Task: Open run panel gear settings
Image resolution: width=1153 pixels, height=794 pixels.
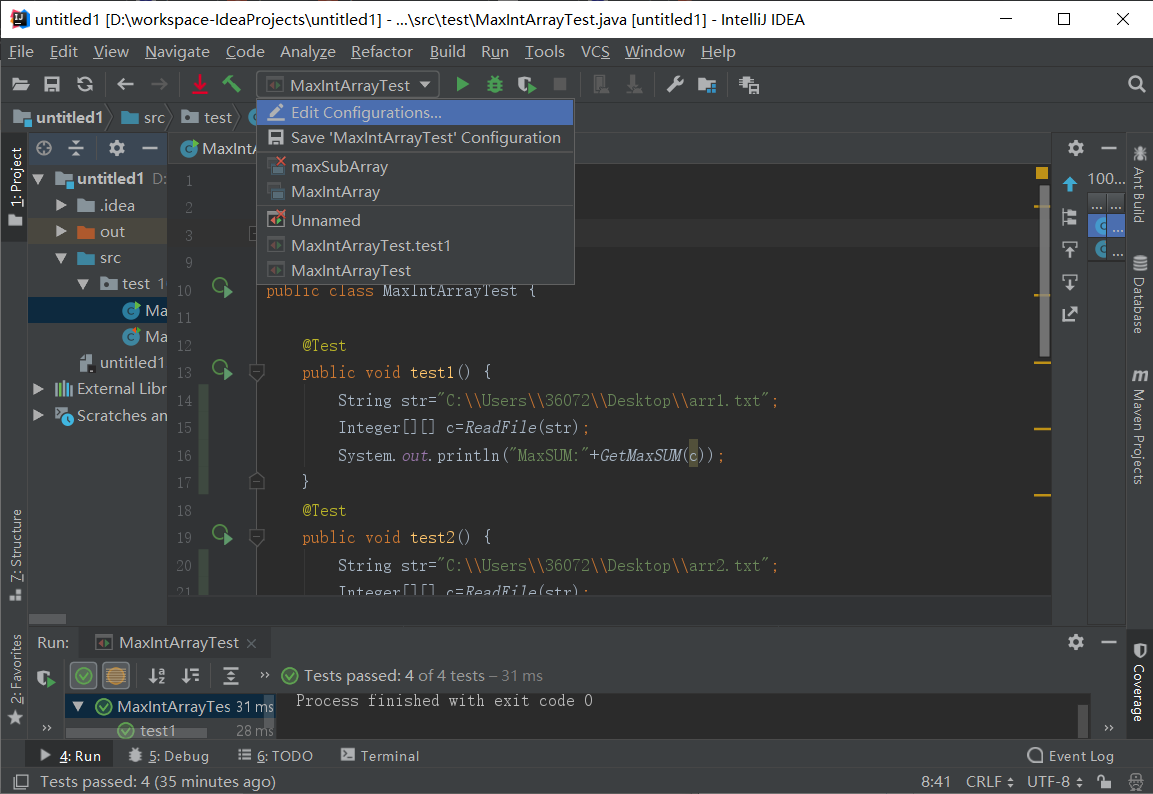Action: (x=1076, y=642)
